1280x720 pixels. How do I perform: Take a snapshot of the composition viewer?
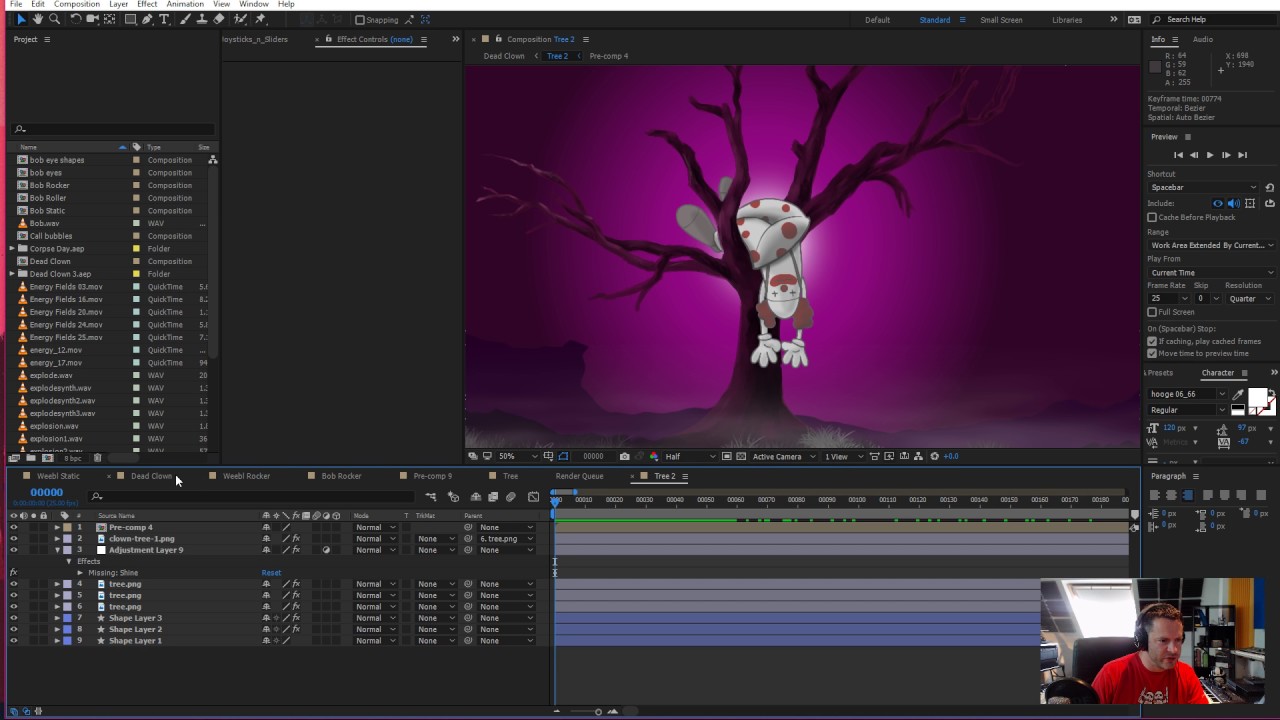click(x=625, y=456)
